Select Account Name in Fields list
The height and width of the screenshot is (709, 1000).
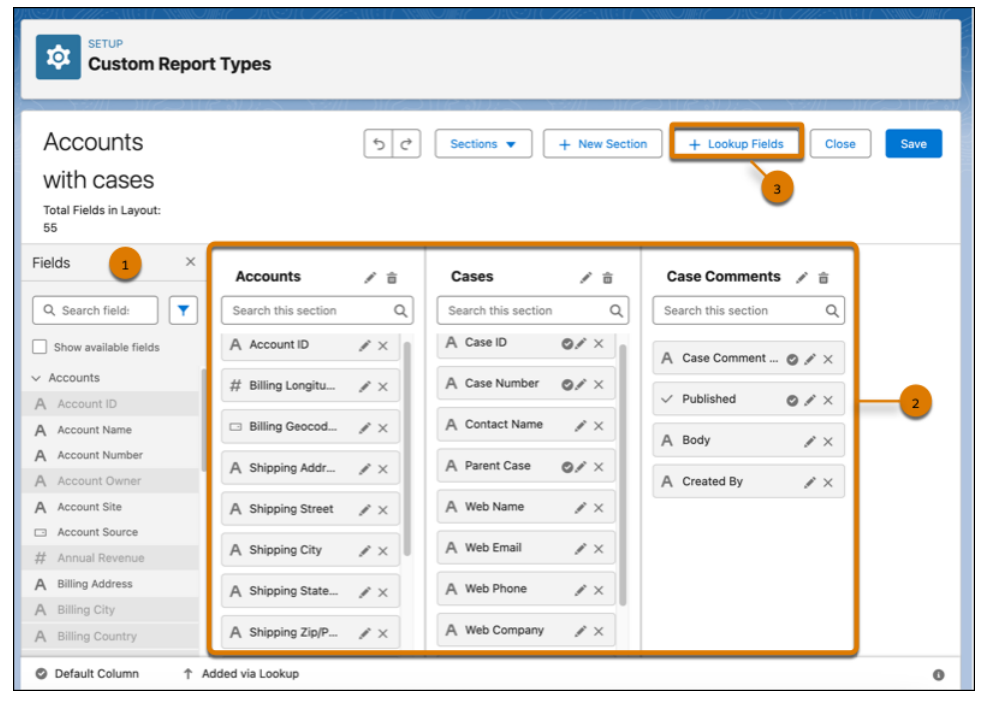pos(94,430)
